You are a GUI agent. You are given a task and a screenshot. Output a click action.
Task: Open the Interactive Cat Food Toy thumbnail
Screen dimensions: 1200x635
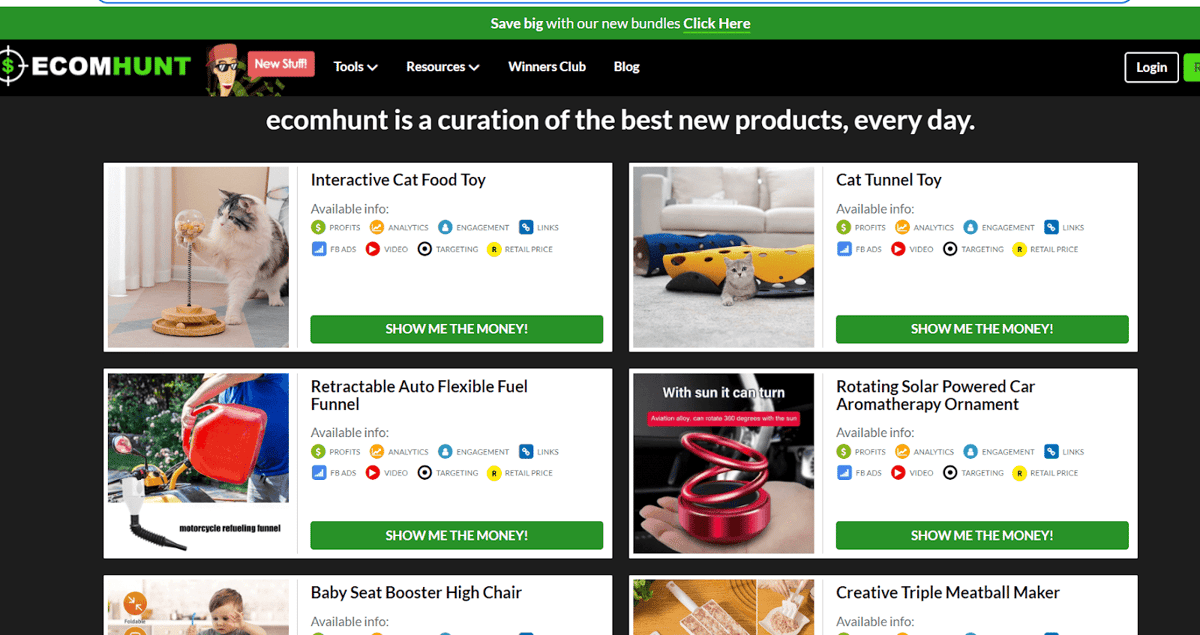[198, 257]
